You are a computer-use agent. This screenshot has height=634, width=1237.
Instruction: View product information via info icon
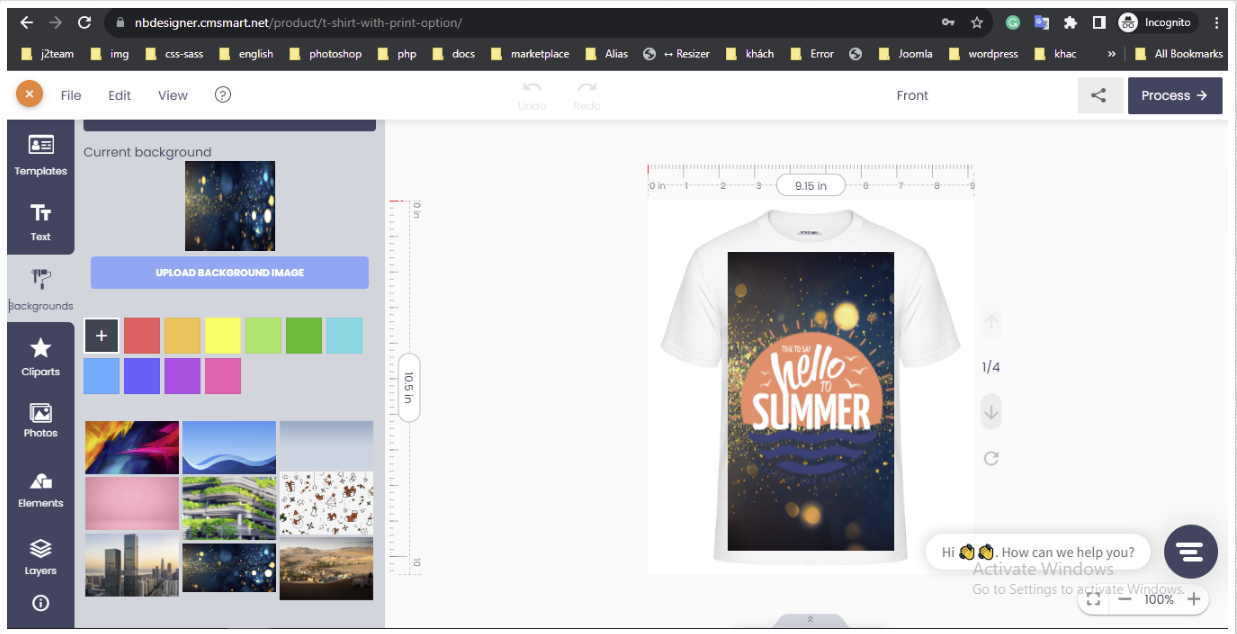(x=40, y=603)
